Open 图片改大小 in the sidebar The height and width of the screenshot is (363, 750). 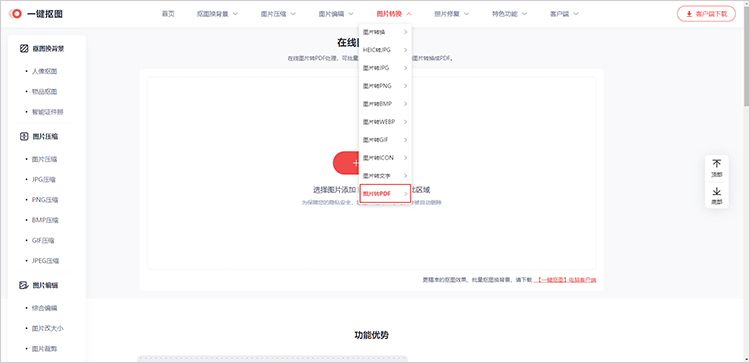47,329
